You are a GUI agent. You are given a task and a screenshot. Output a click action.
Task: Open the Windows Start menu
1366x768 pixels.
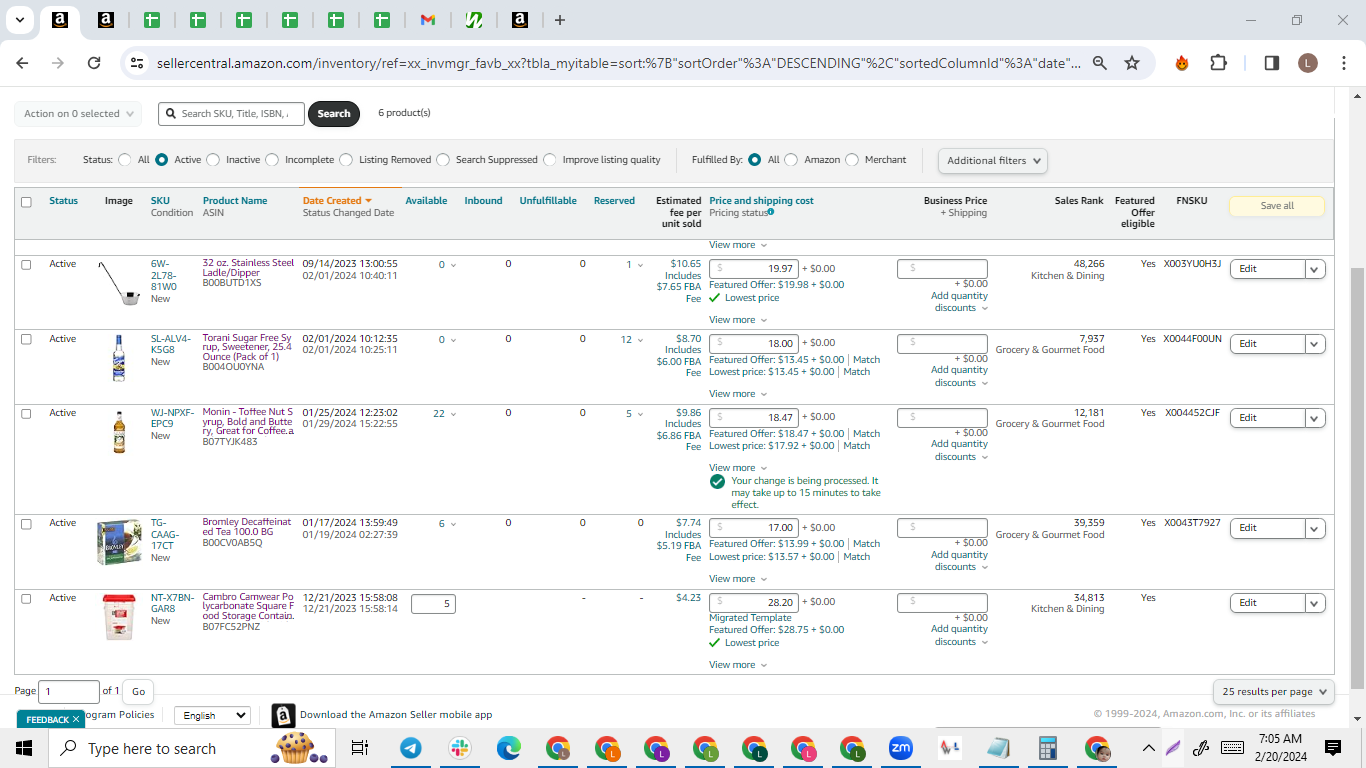(x=24, y=748)
